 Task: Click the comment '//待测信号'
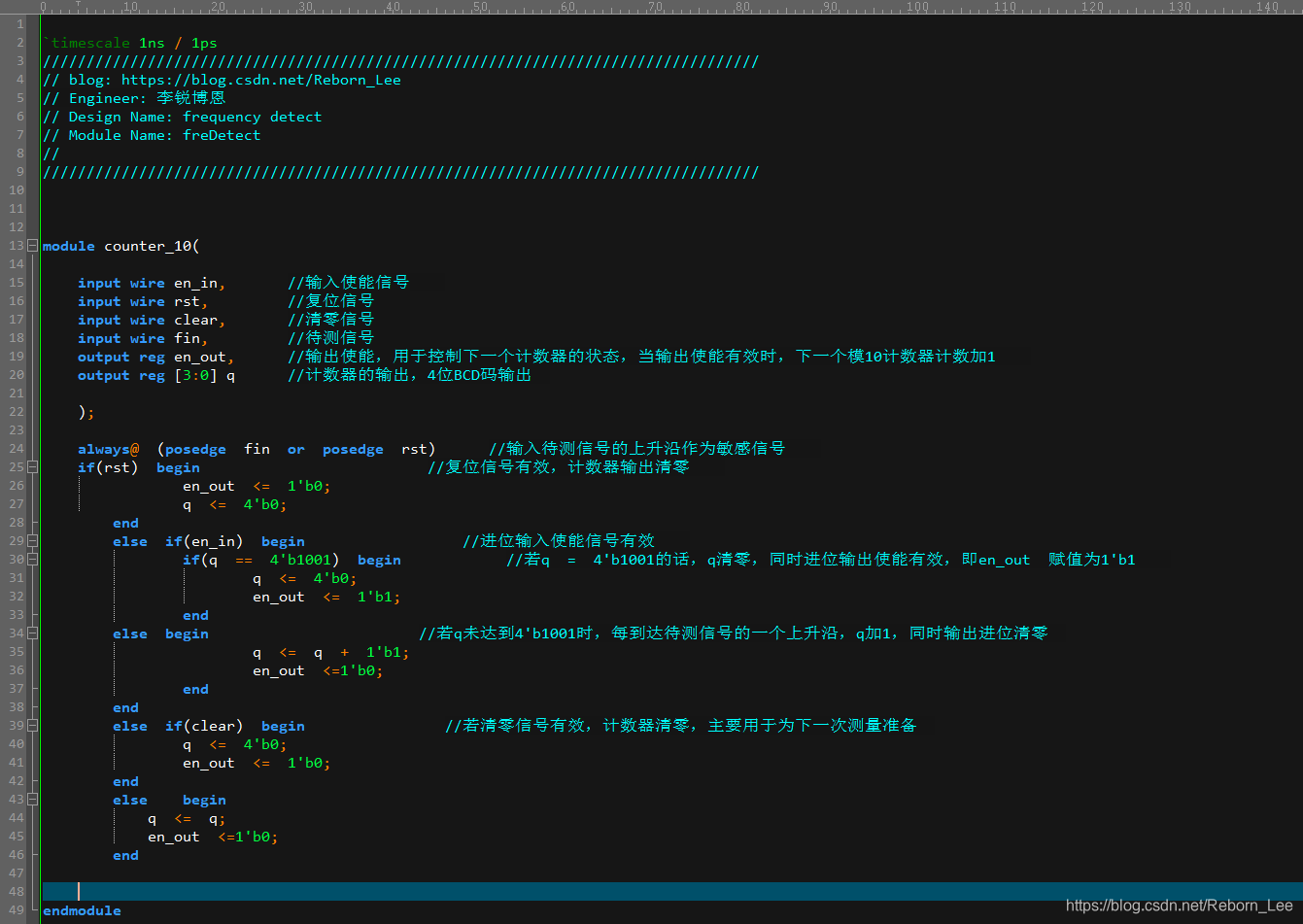(330, 338)
